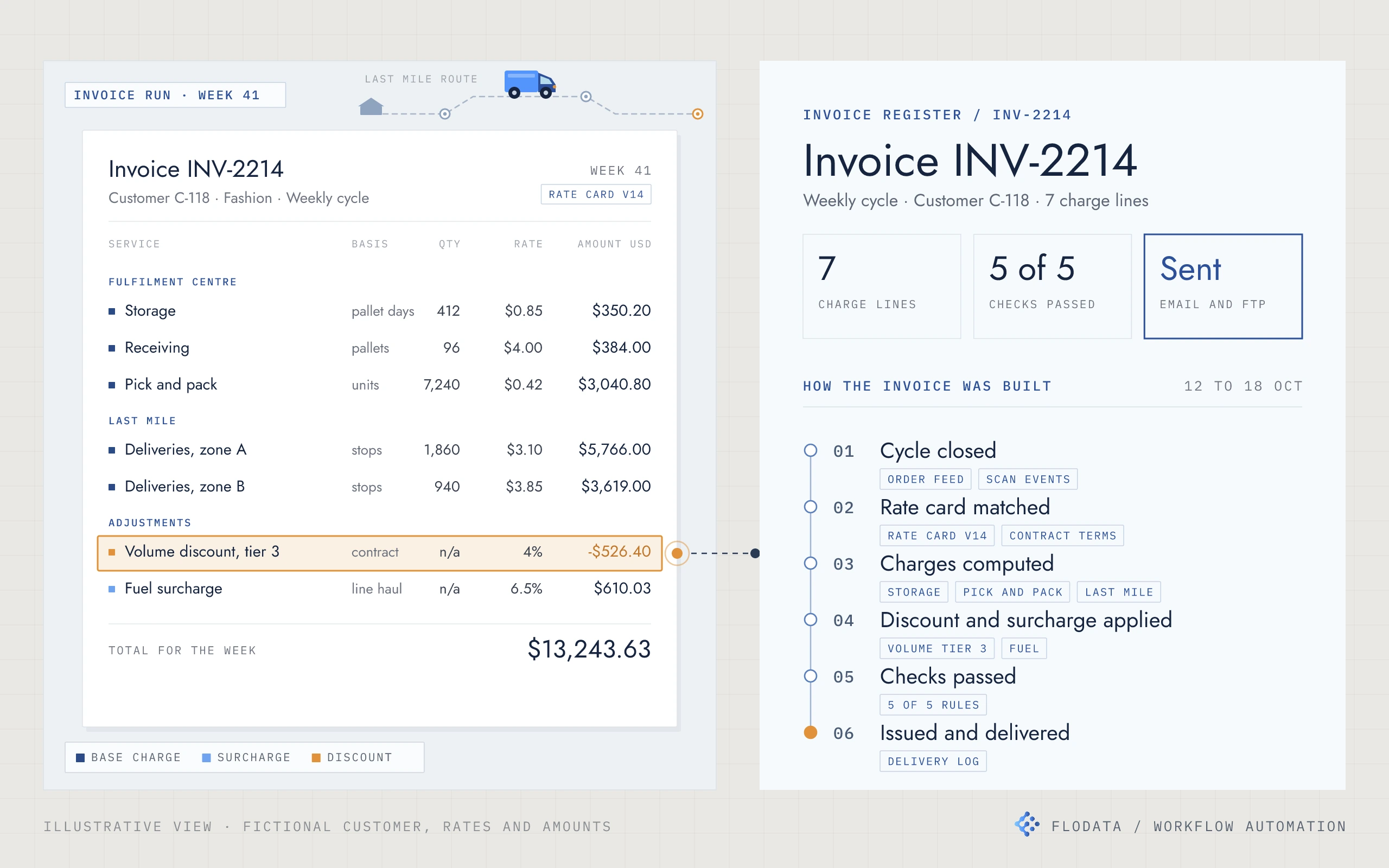
Task: Click the INVOICE RUN · WEEK 41 label
Action: (x=175, y=95)
